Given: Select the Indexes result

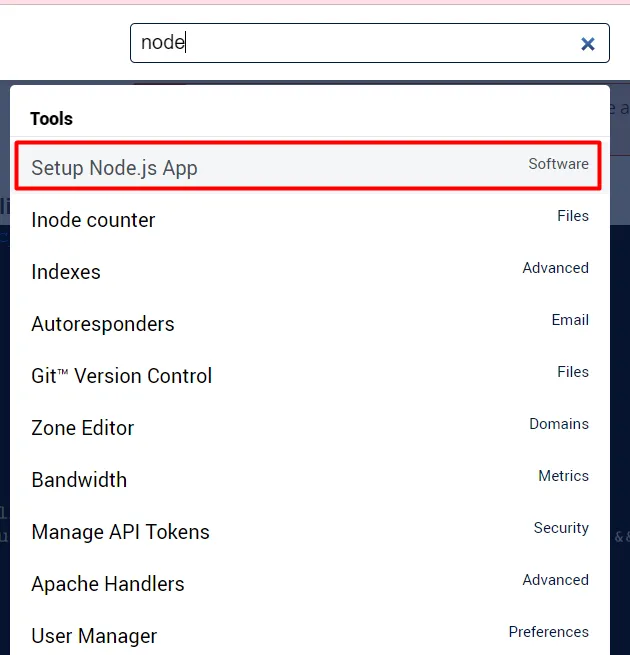Looking at the screenshot, I should [x=310, y=272].
